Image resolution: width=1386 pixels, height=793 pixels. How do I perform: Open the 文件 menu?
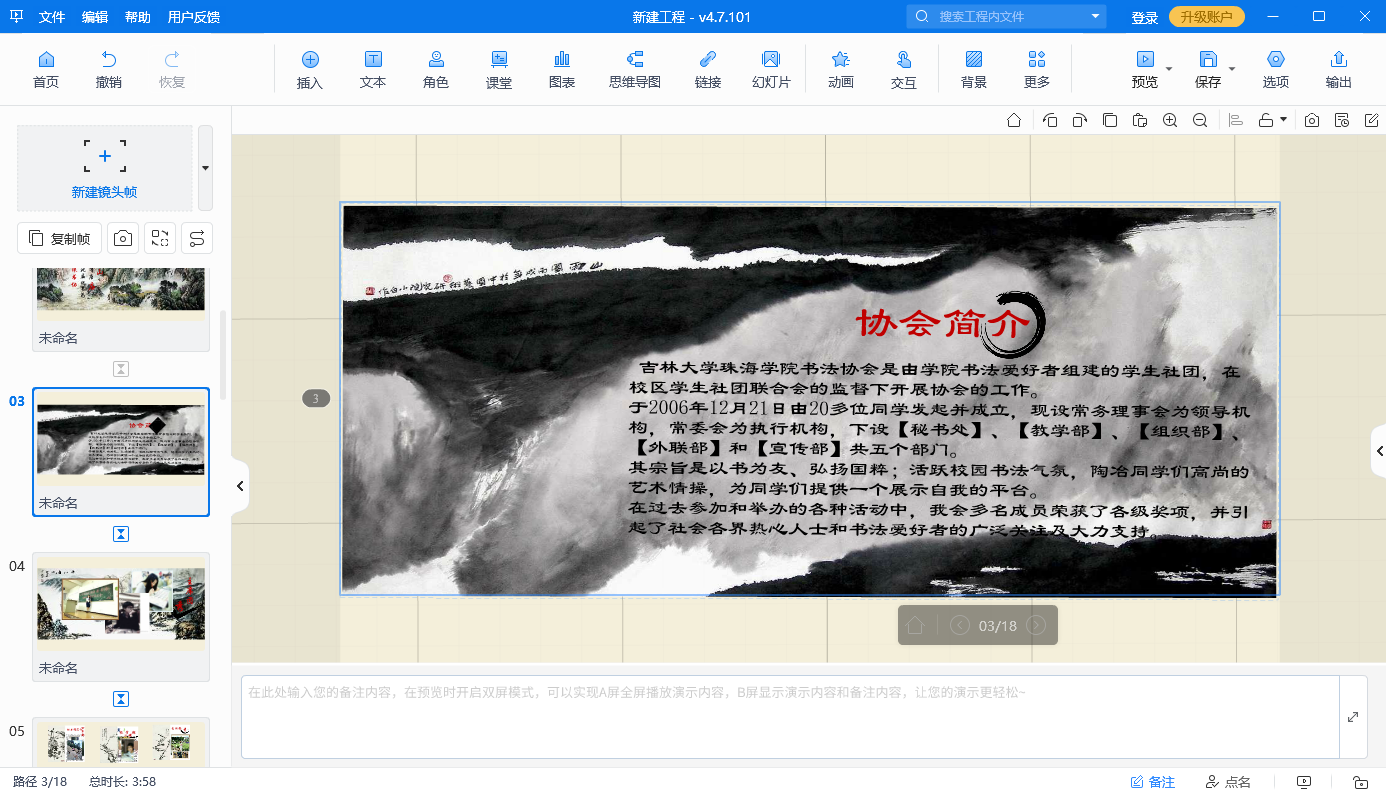pos(52,17)
